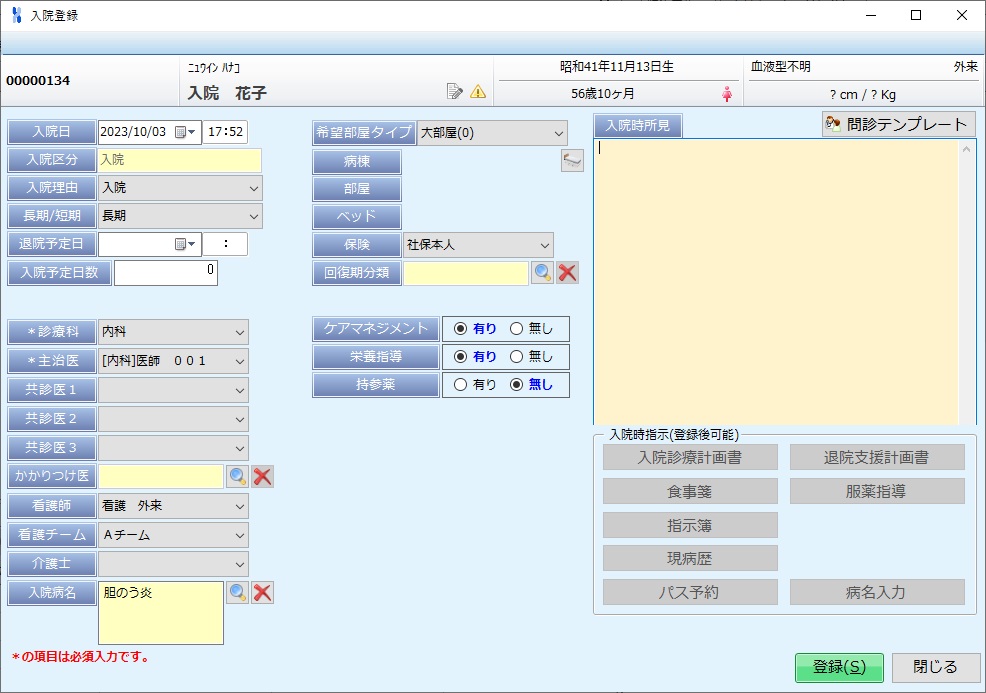The width and height of the screenshot is (986, 693).
Task: Open the 希望部屋タイプ dropdown
Action: pyautogui.click(x=557, y=132)
